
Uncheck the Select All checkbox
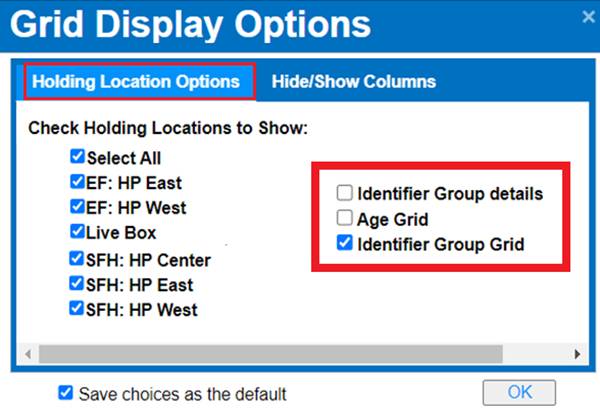(77, 157)
